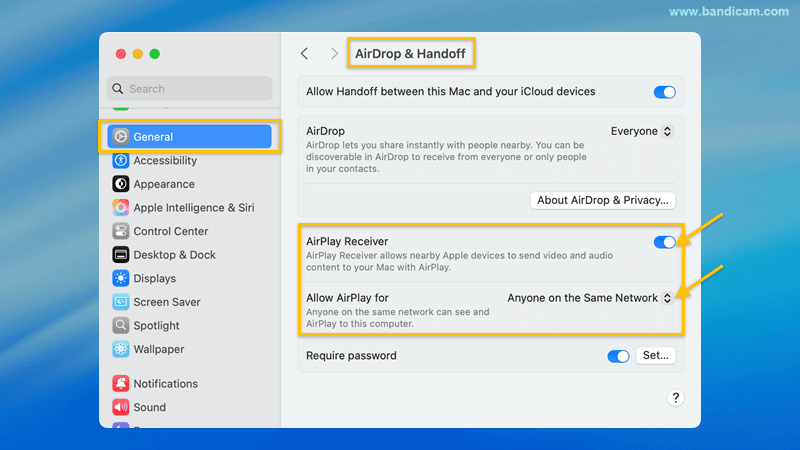Click the Accessibility icon in sidebar
Viewport: 800px width, 450px height.
click(x=121, y=160)
